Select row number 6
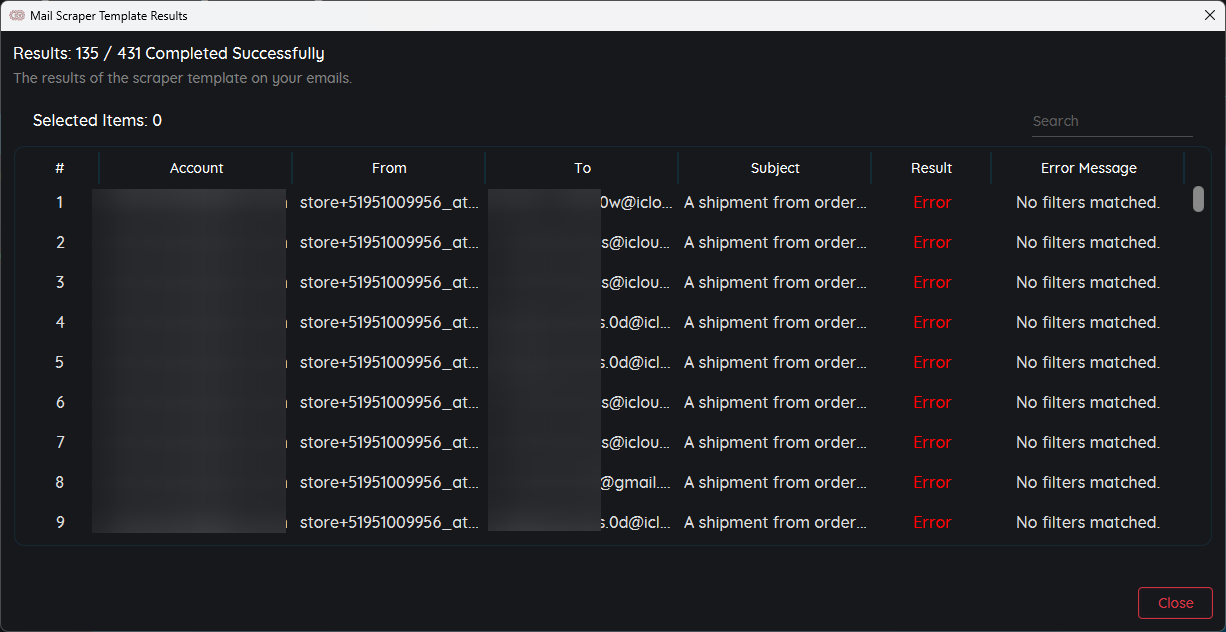 59,402
